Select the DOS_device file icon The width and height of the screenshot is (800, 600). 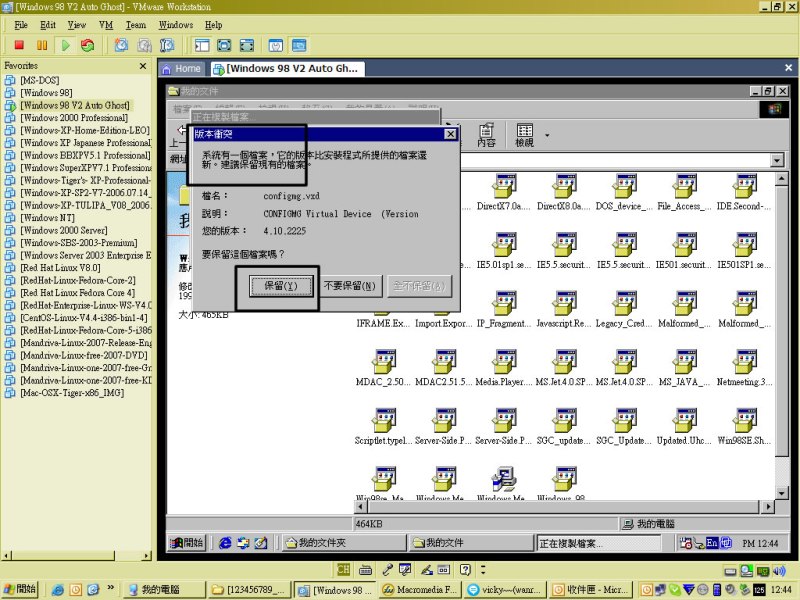pyautogui.click(x=624, y=192)
